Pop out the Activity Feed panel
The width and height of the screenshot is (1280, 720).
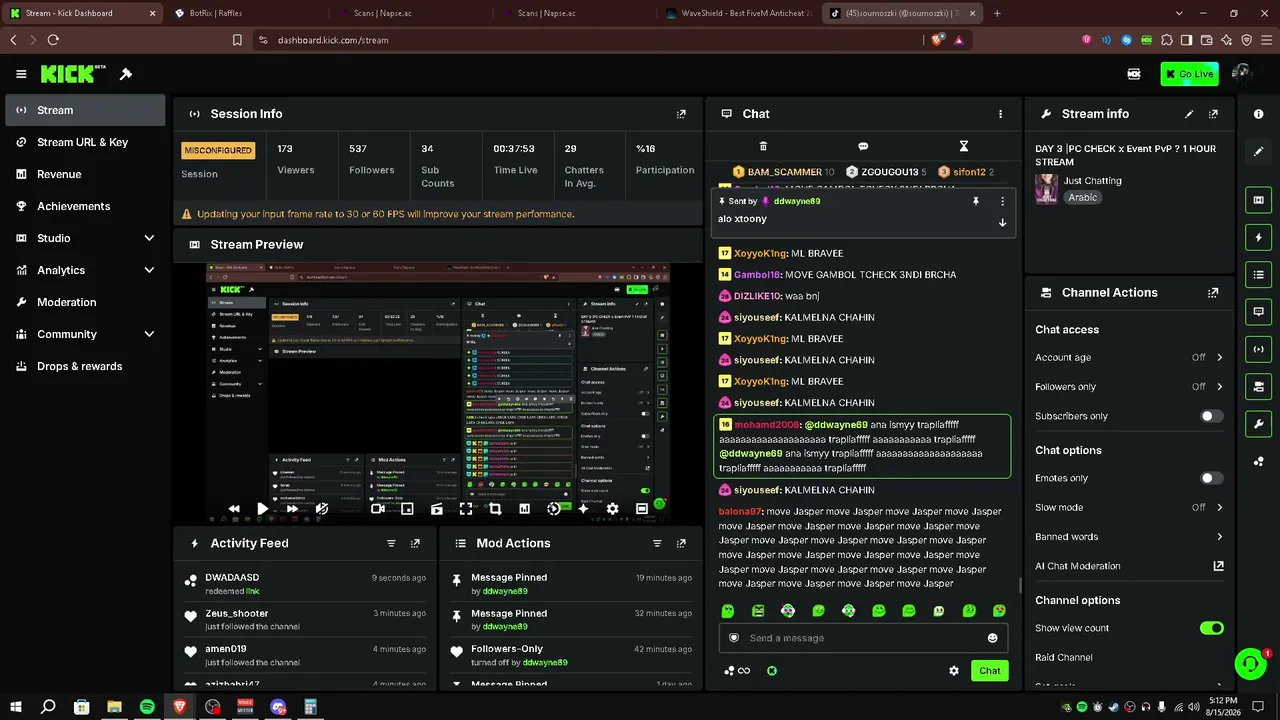(415, 543)
